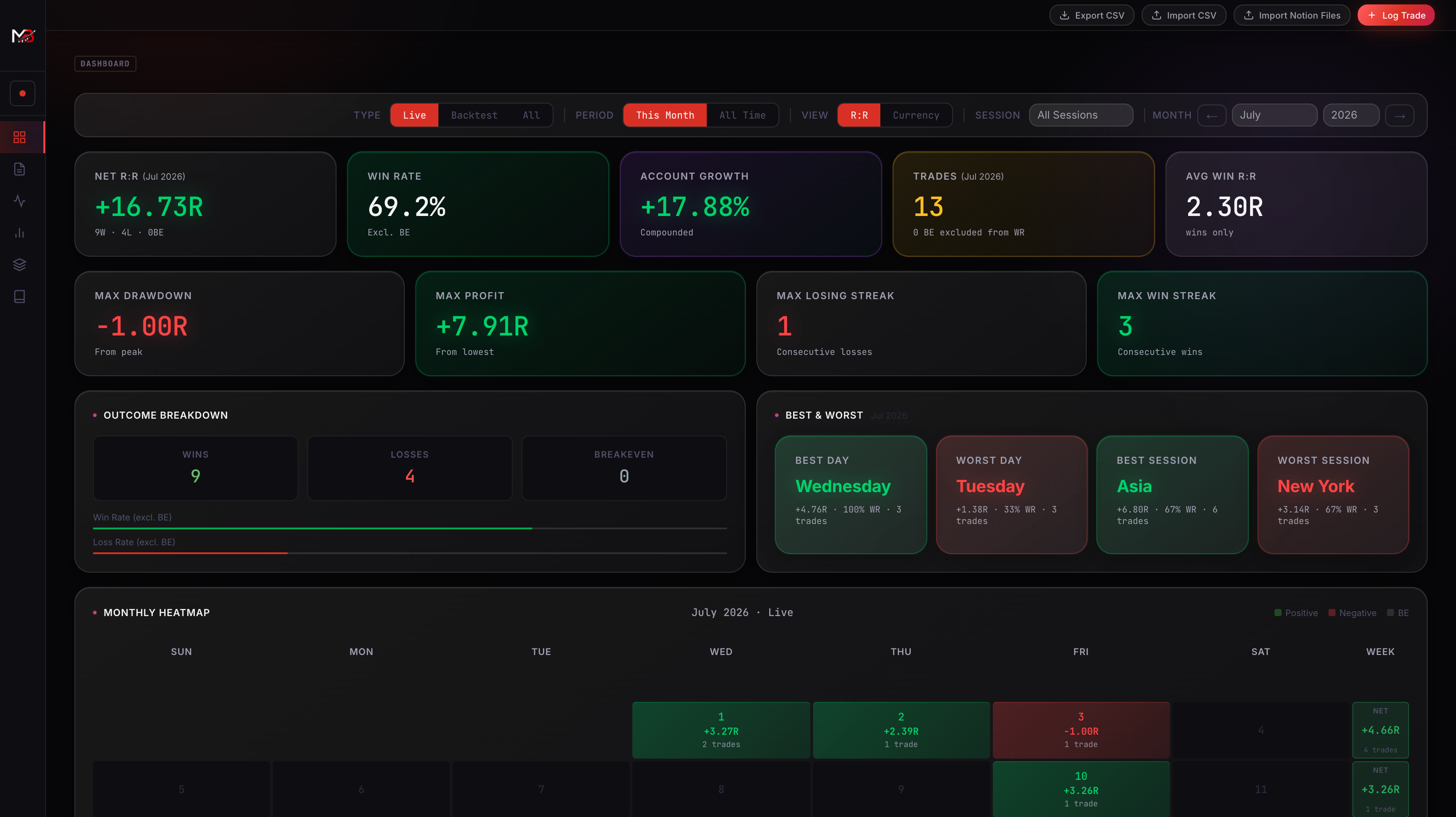Open the document page icon in sidebar
The width and height of the screenshot is (1456, 817).
[20, 169]
